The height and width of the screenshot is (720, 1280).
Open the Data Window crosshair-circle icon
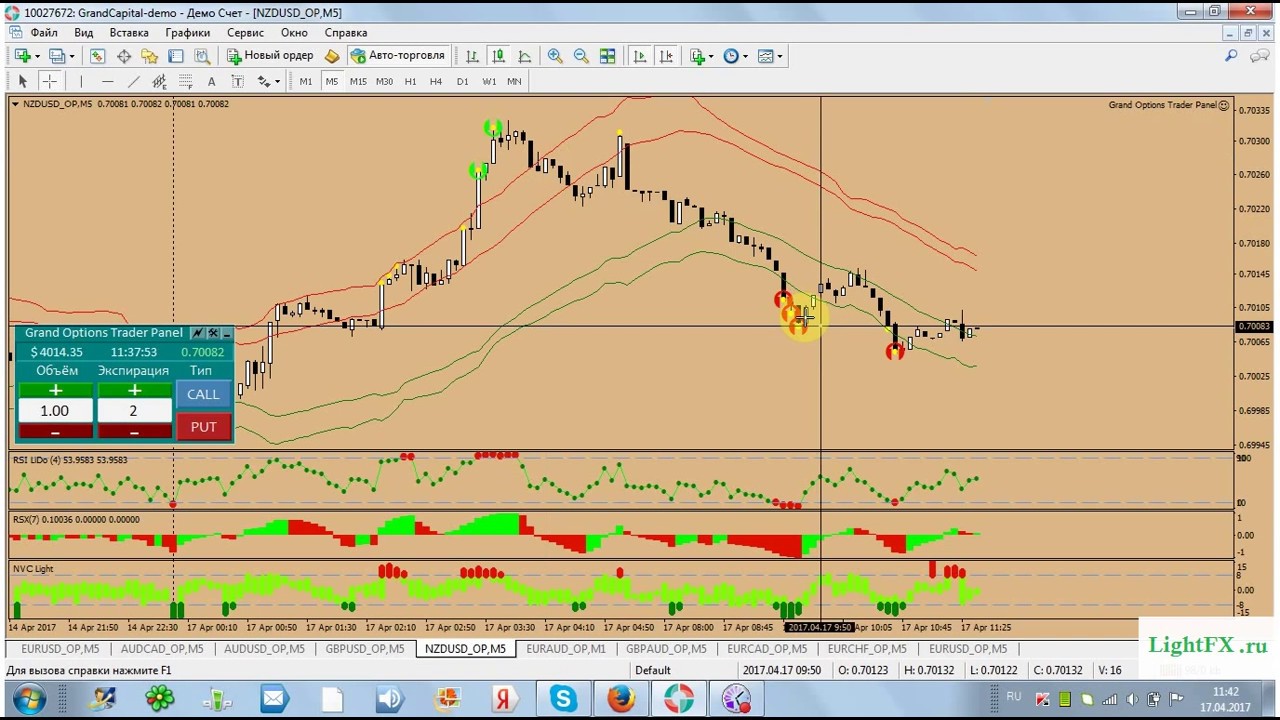pyautogui.click(x=124, y=56)
